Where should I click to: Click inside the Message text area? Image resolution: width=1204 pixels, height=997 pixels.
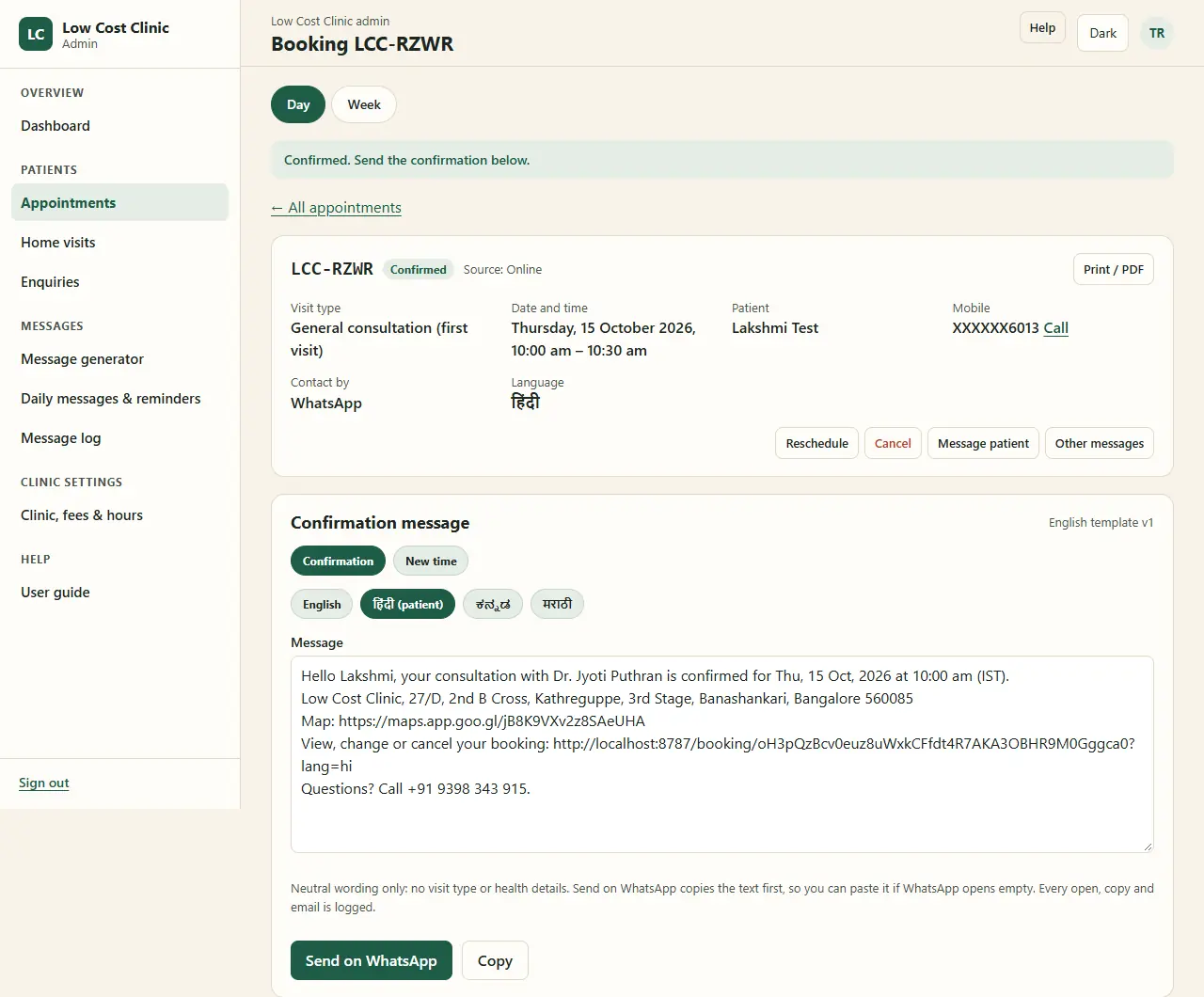(722, 754)
